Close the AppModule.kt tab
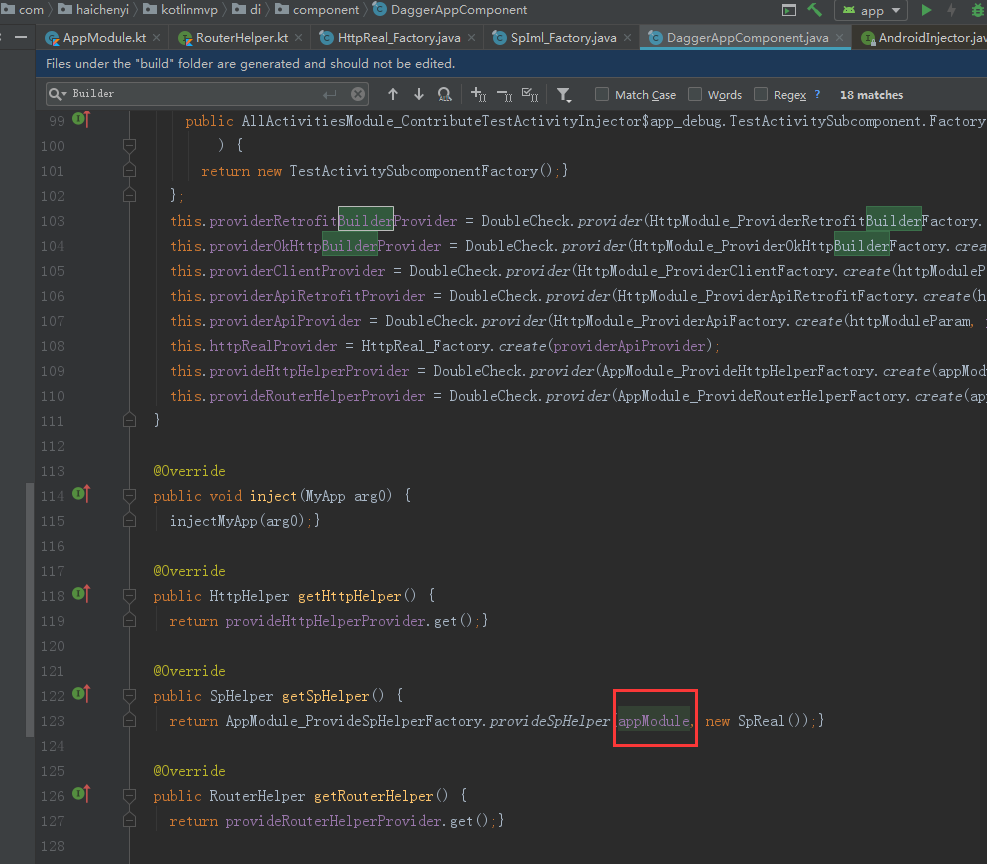 pyautogui.click(x=157, y=38)
